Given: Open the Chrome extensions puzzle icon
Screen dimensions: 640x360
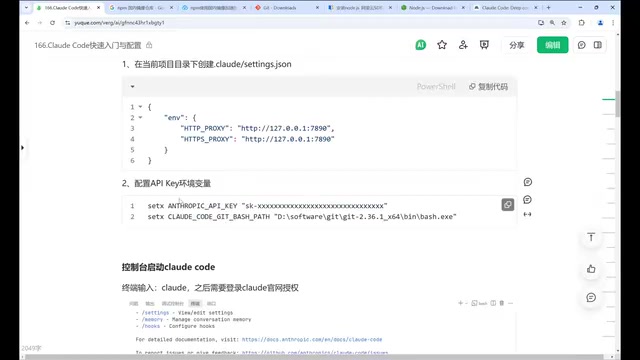Looking at the screenshot, I should (582, 23).
